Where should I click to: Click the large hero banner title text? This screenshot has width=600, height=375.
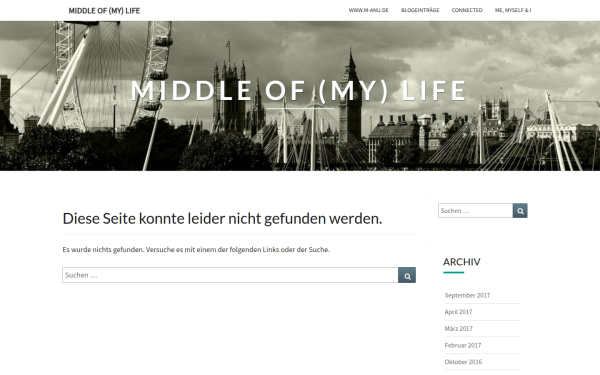(x=298, y=91)
